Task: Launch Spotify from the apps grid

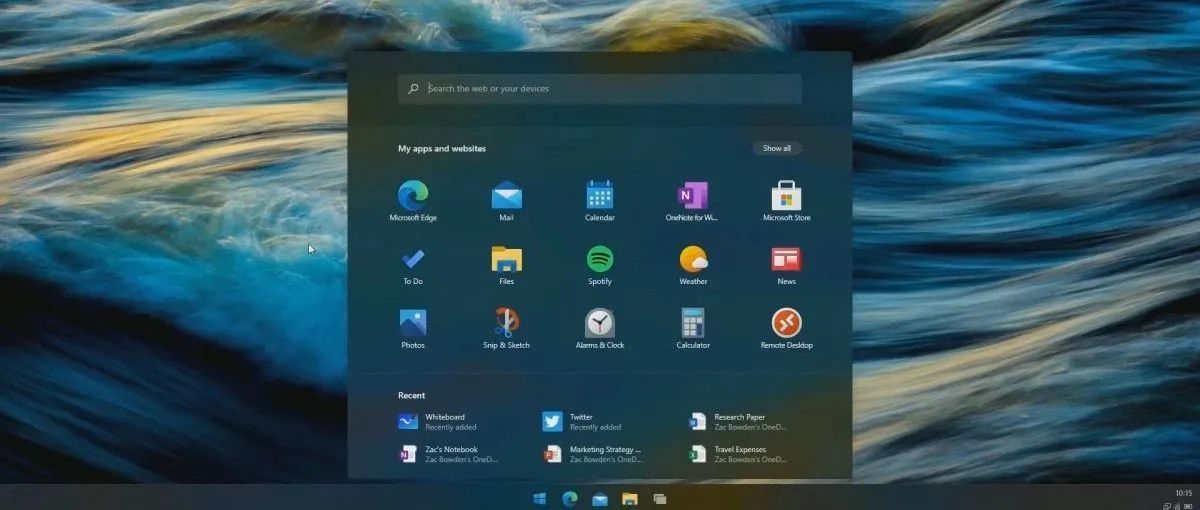Action: click(x=600, y=265)
